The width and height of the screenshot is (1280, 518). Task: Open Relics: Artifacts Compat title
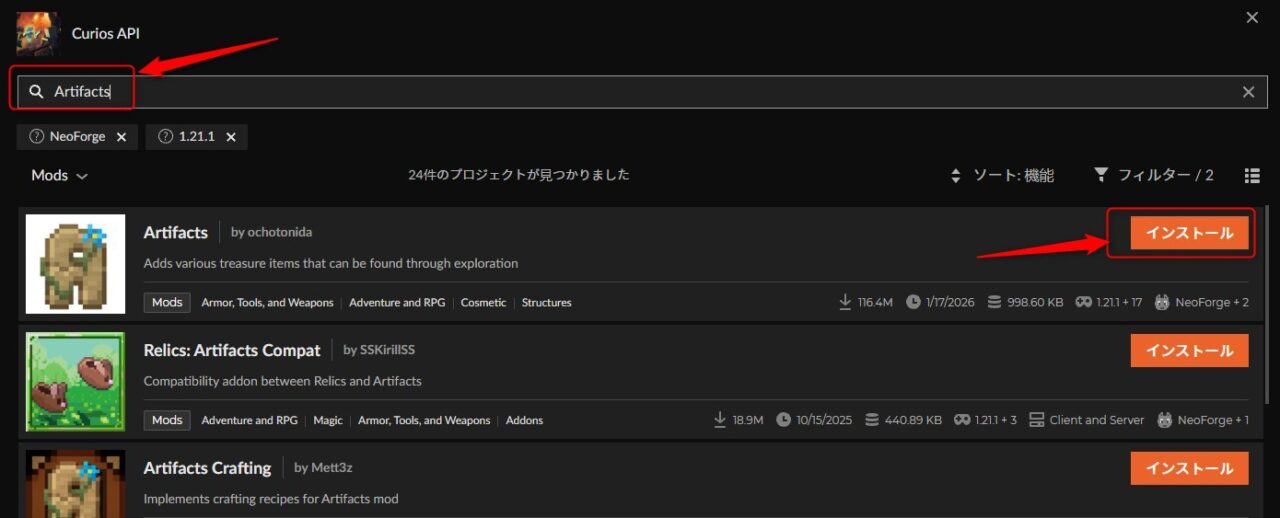coord(232,350)
